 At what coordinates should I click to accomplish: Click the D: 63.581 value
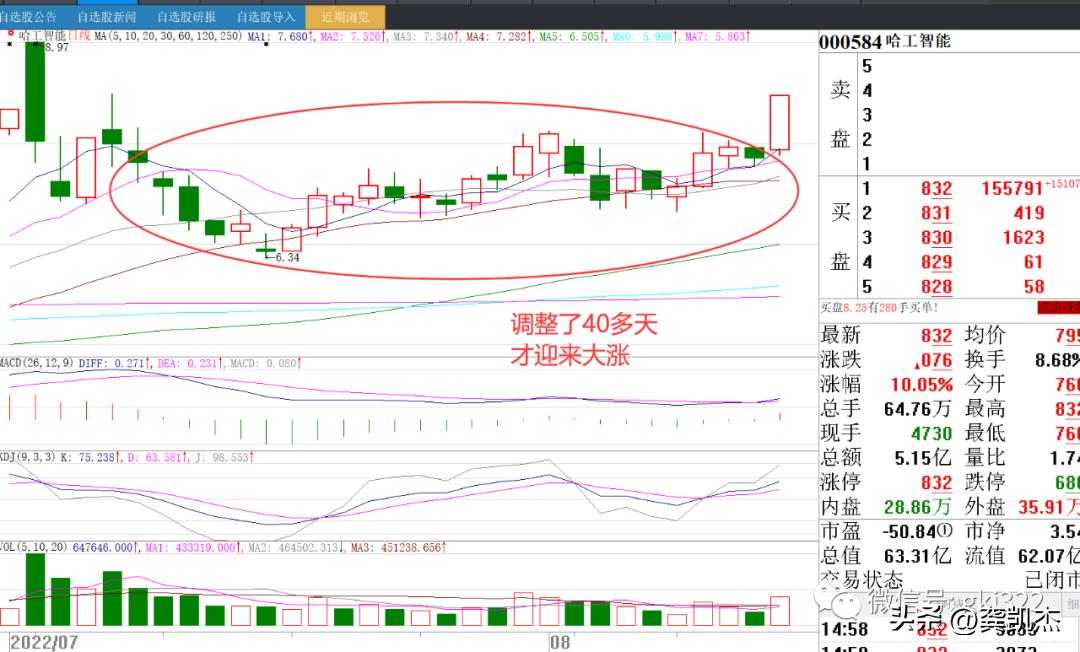(157, 456)
